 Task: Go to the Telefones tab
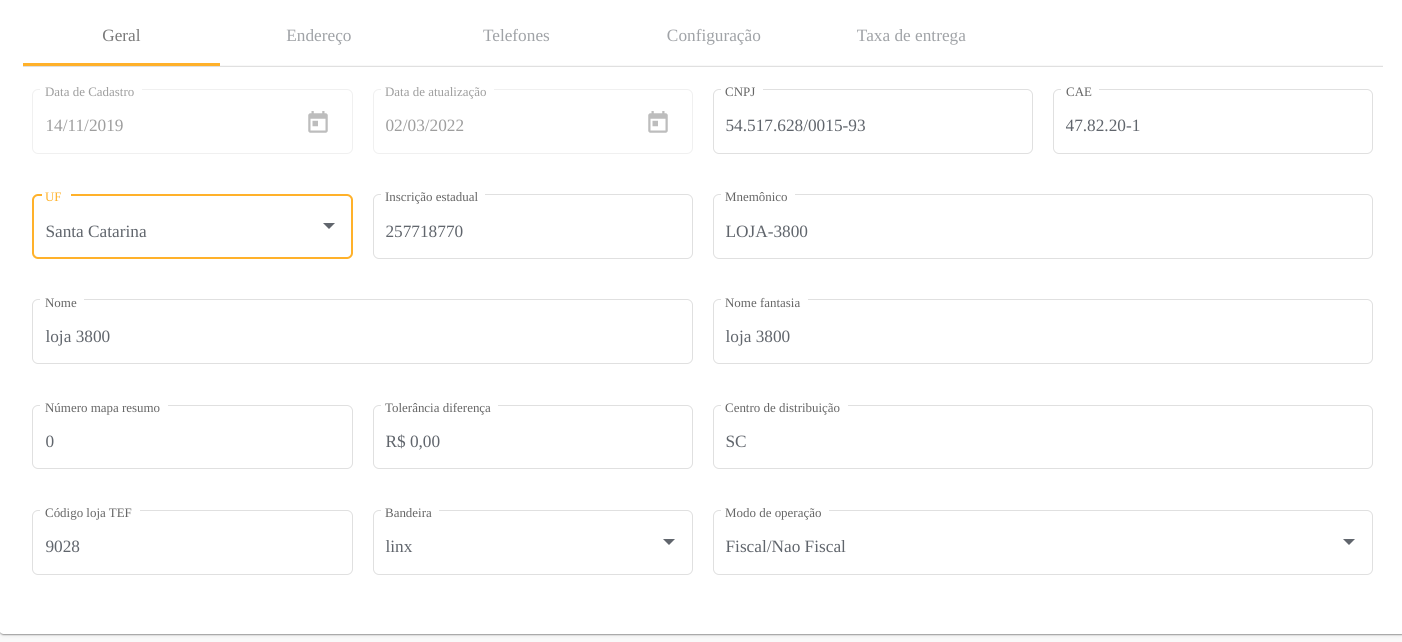coord(516,36)
